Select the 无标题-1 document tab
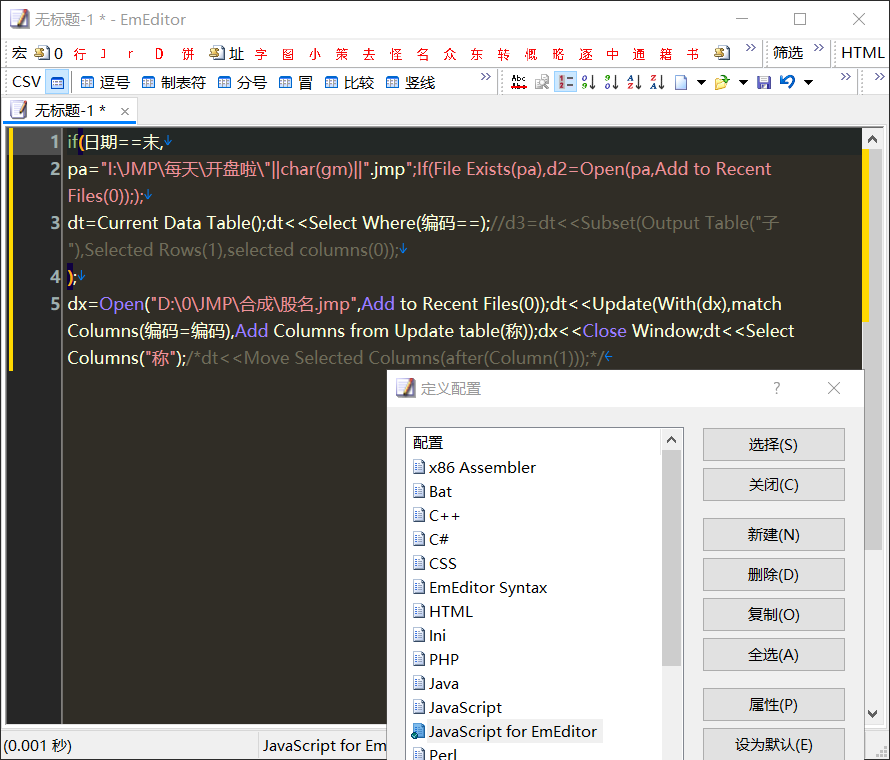890x760 pixels. point(70,110)
